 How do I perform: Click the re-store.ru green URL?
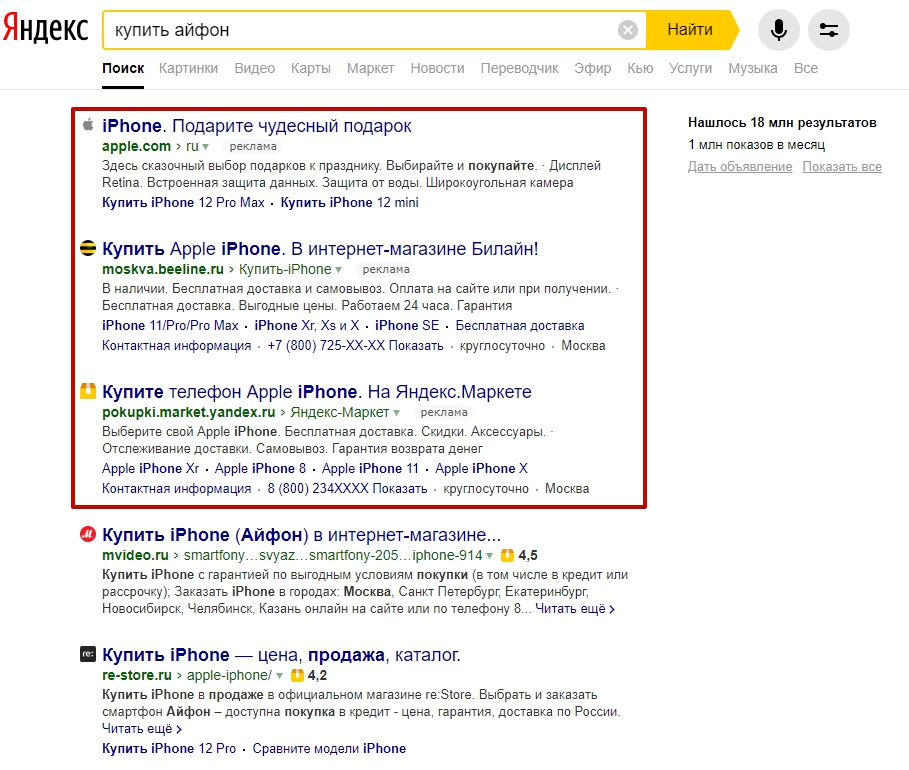click(x=137, y=675)
